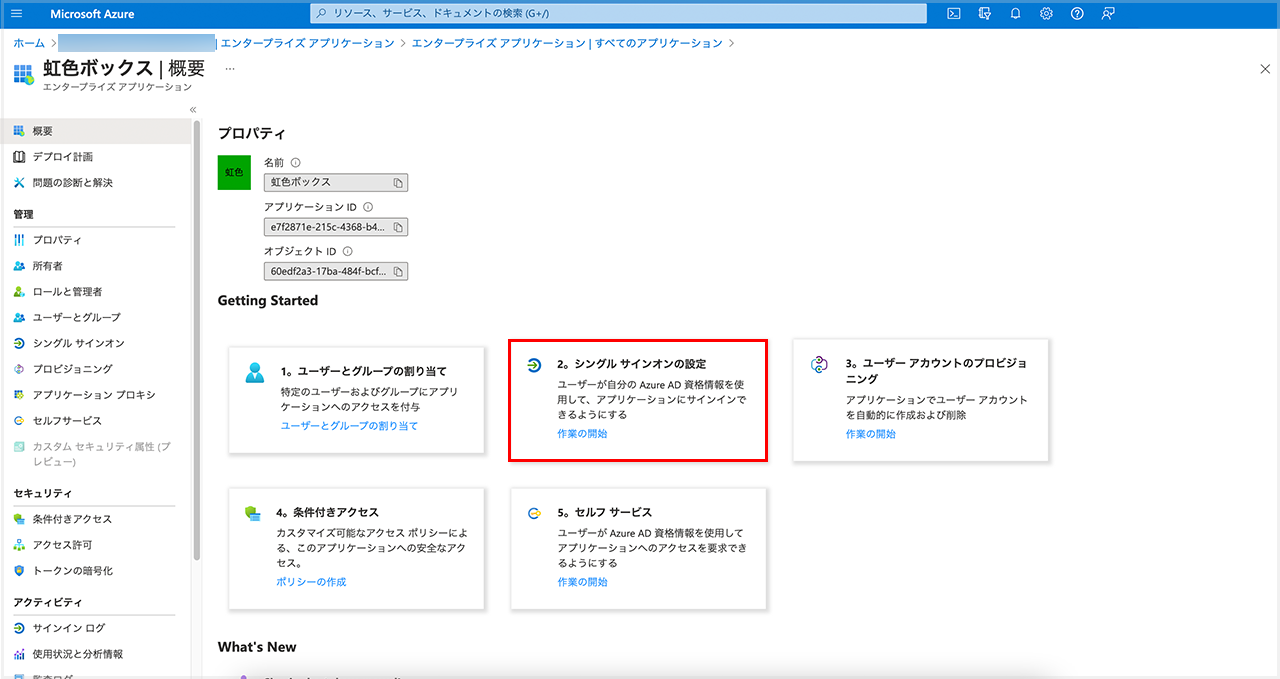Click info icon next to 名前
This screenshot has width=1280, height=679.
click(x=296, y=163)
